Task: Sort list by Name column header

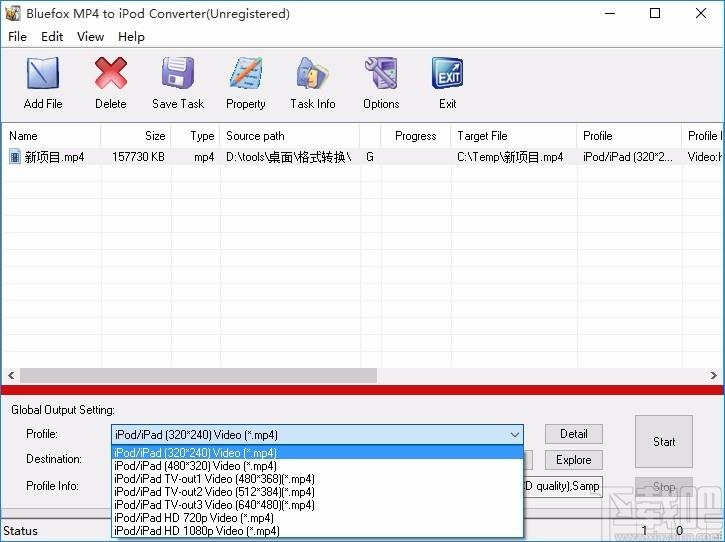Action: 51,136
